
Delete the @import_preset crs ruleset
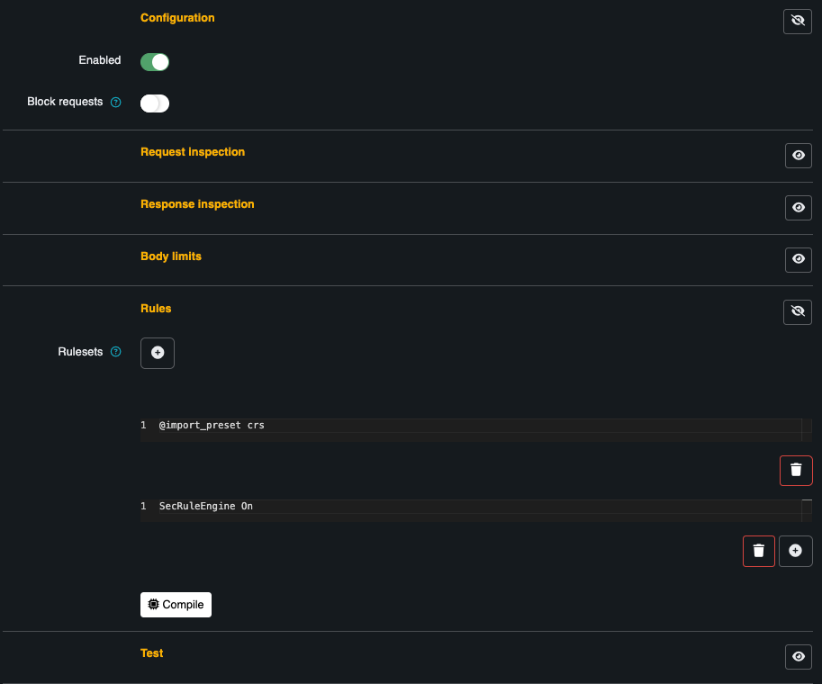796,470
